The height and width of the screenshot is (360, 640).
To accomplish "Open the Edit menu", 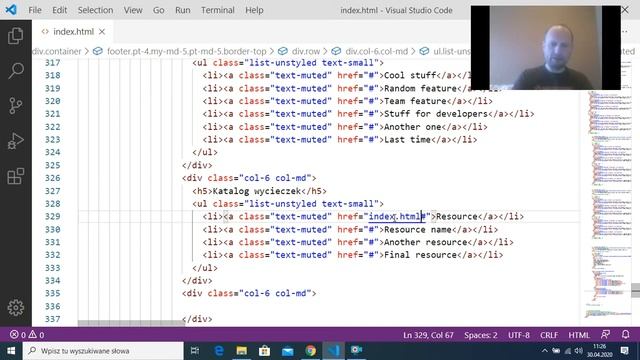I will pyautogui.click(x=60, y=10).
